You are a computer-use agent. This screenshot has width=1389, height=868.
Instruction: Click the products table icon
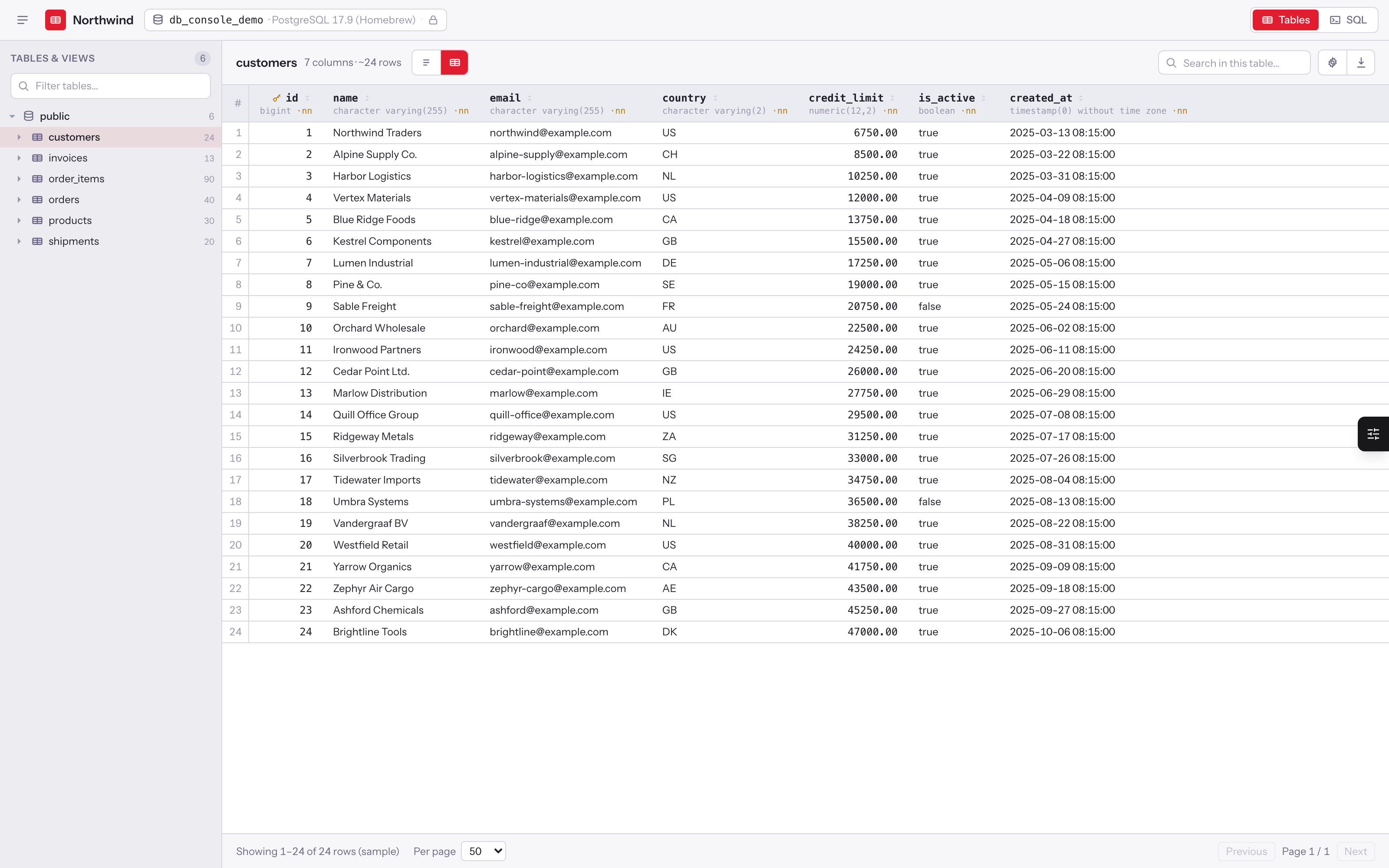(x=37, y=220)
